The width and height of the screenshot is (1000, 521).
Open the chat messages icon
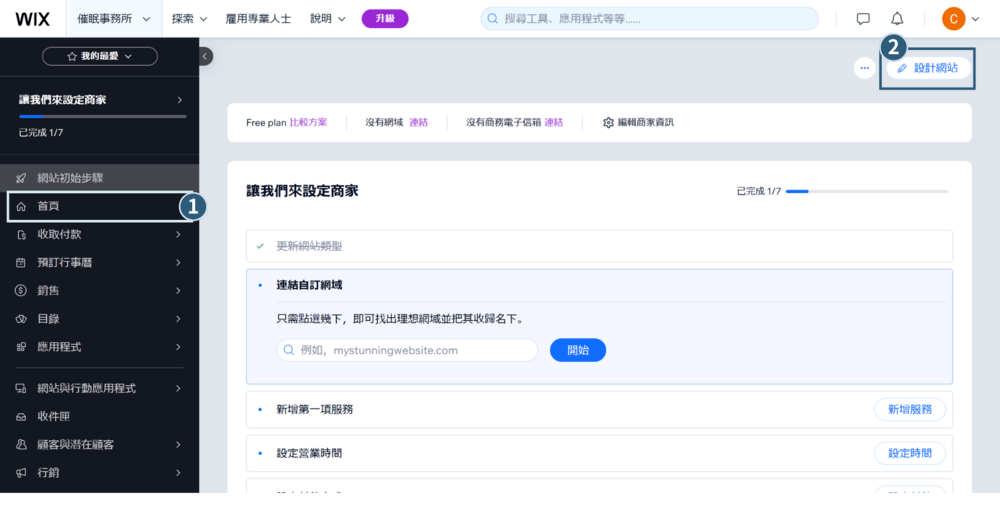(863, 19)
